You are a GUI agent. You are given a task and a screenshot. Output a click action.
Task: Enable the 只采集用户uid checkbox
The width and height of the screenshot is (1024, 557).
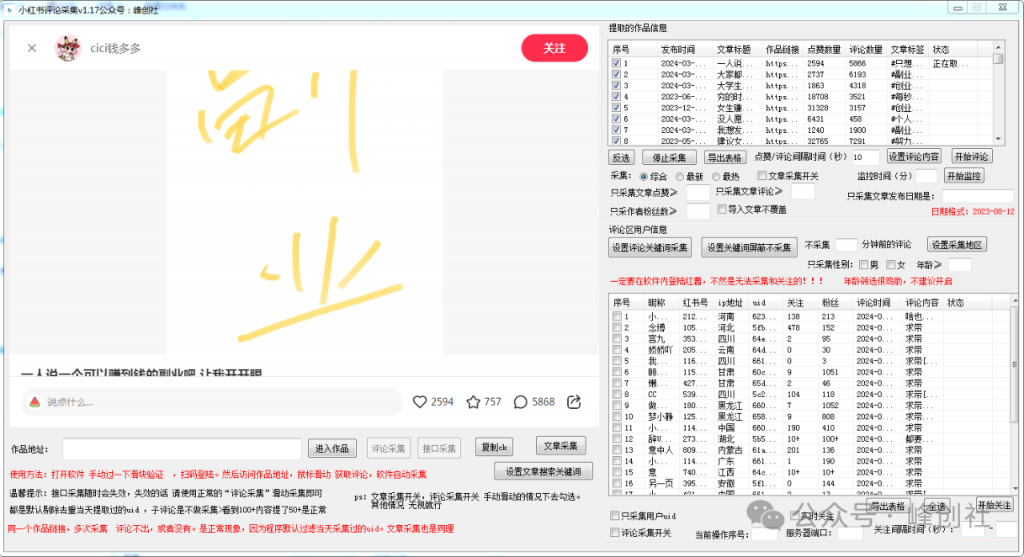coord(615,516)
